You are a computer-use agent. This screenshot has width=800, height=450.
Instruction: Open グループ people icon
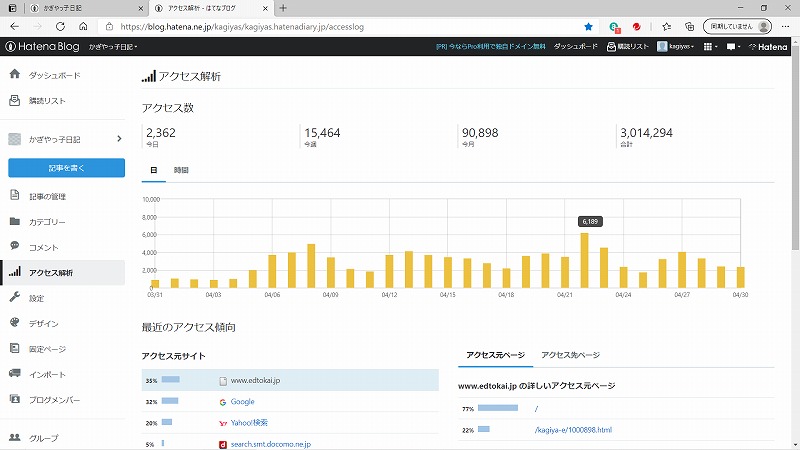click(x=15, y=437)
